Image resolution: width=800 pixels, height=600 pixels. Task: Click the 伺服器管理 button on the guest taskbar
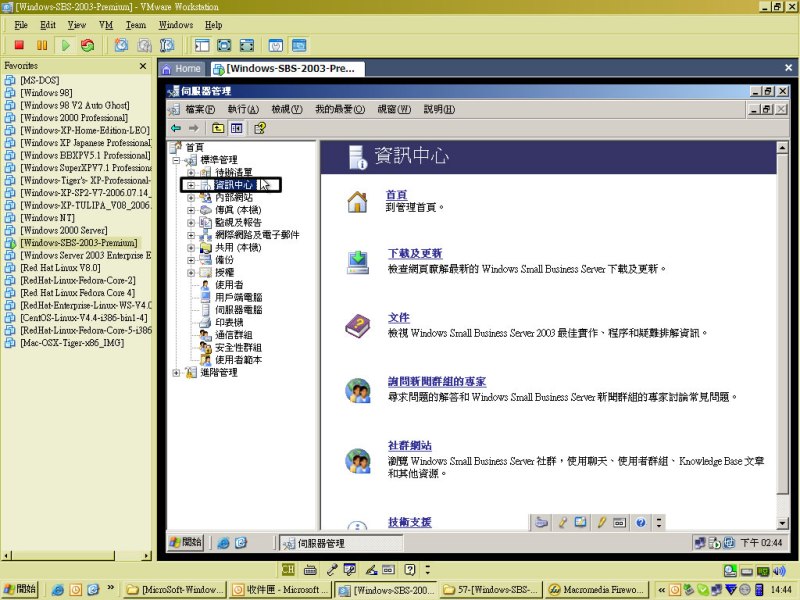pyautogui.click(x=341, y=543)
